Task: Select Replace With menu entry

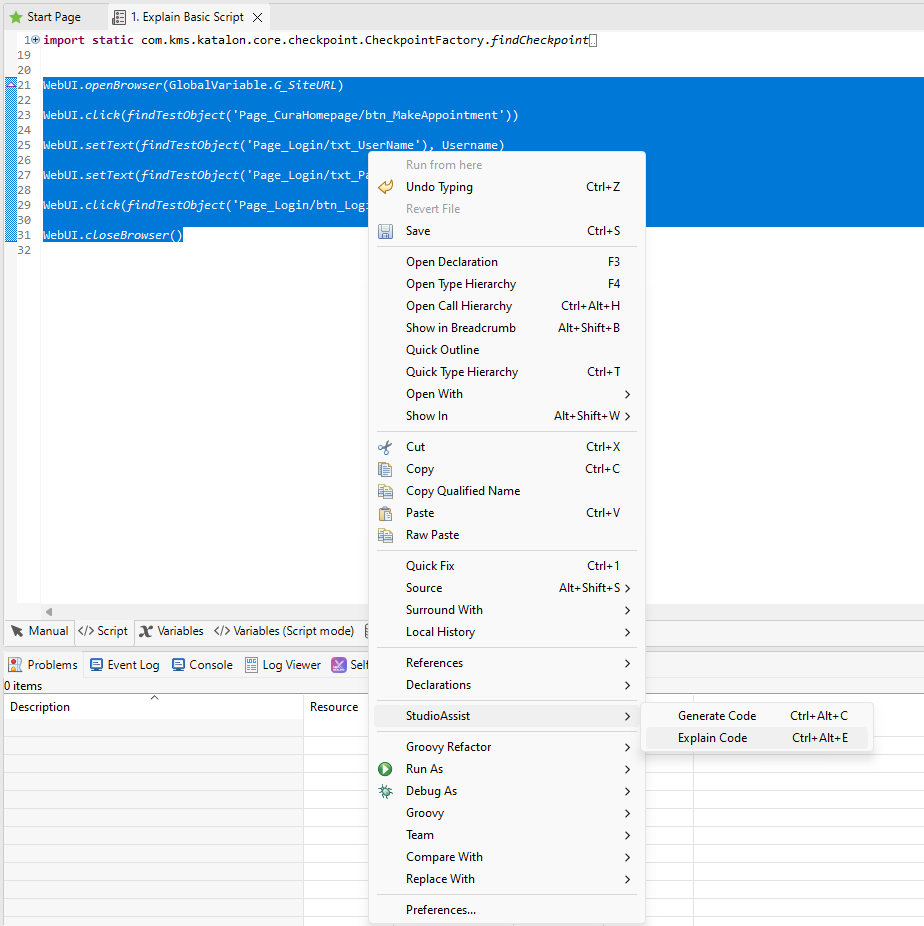Action: coord(506,879)
